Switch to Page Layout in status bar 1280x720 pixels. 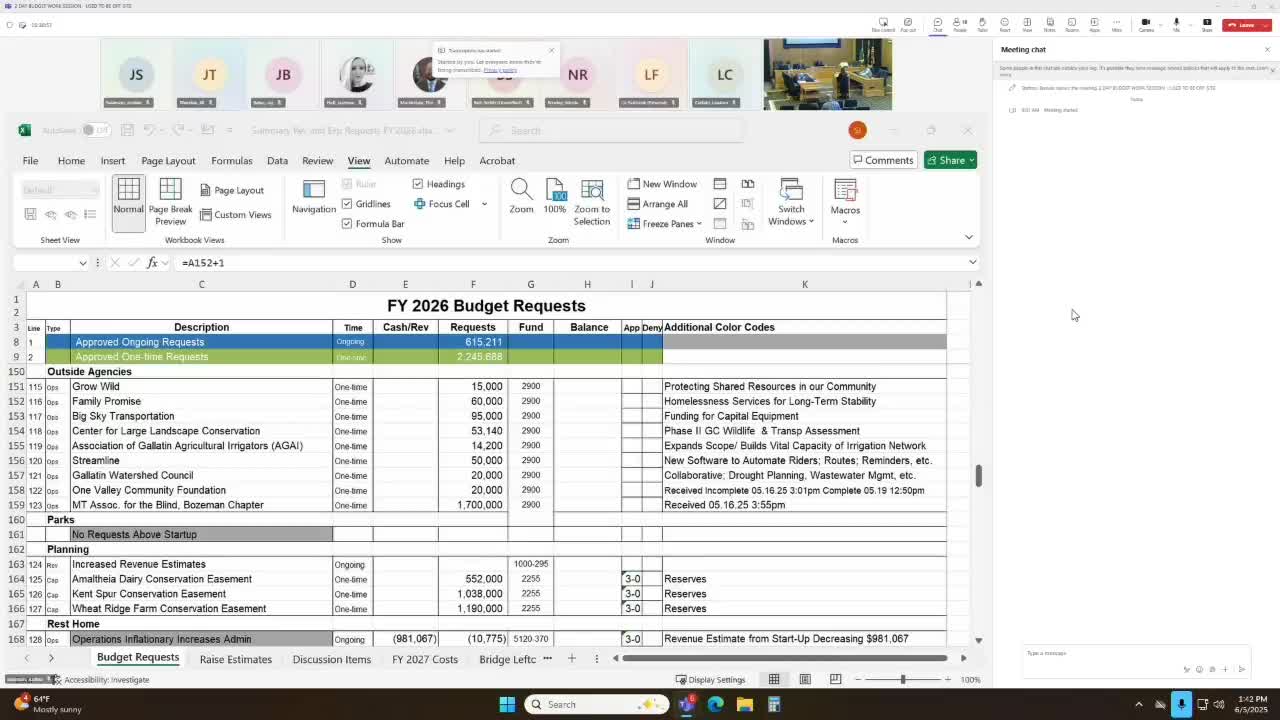[x=804, y=680]
